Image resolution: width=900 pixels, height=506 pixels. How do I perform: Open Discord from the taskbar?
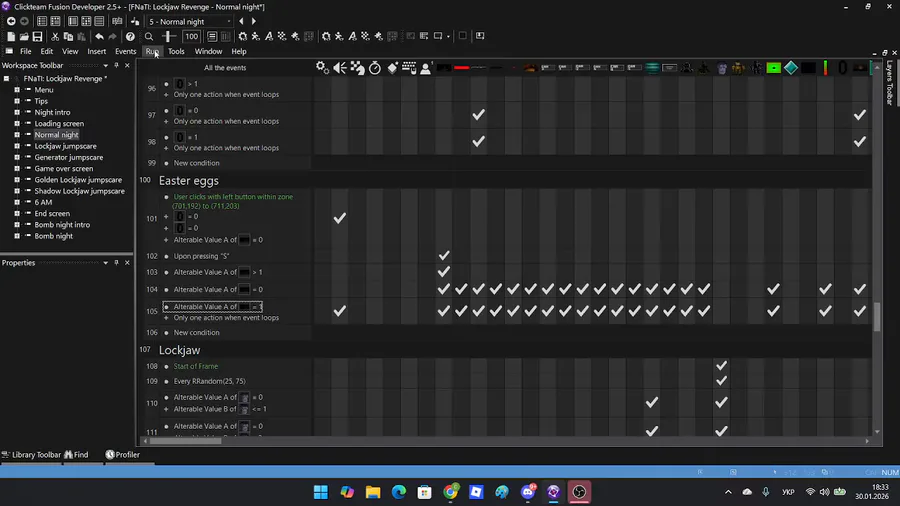[528, 492]
